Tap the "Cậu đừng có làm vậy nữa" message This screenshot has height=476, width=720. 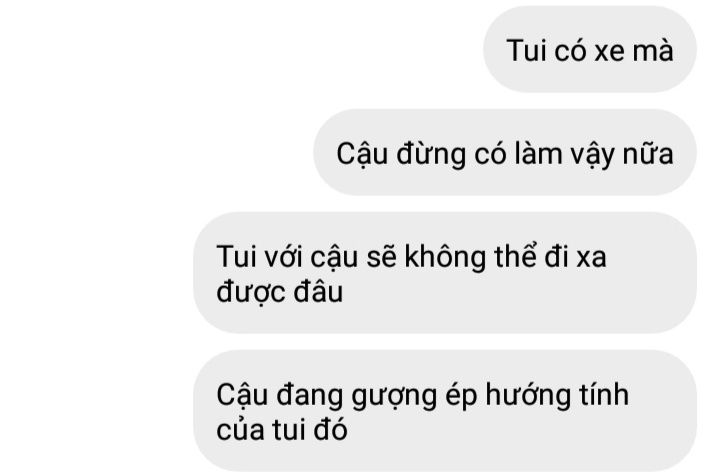(x=505, y=152)
